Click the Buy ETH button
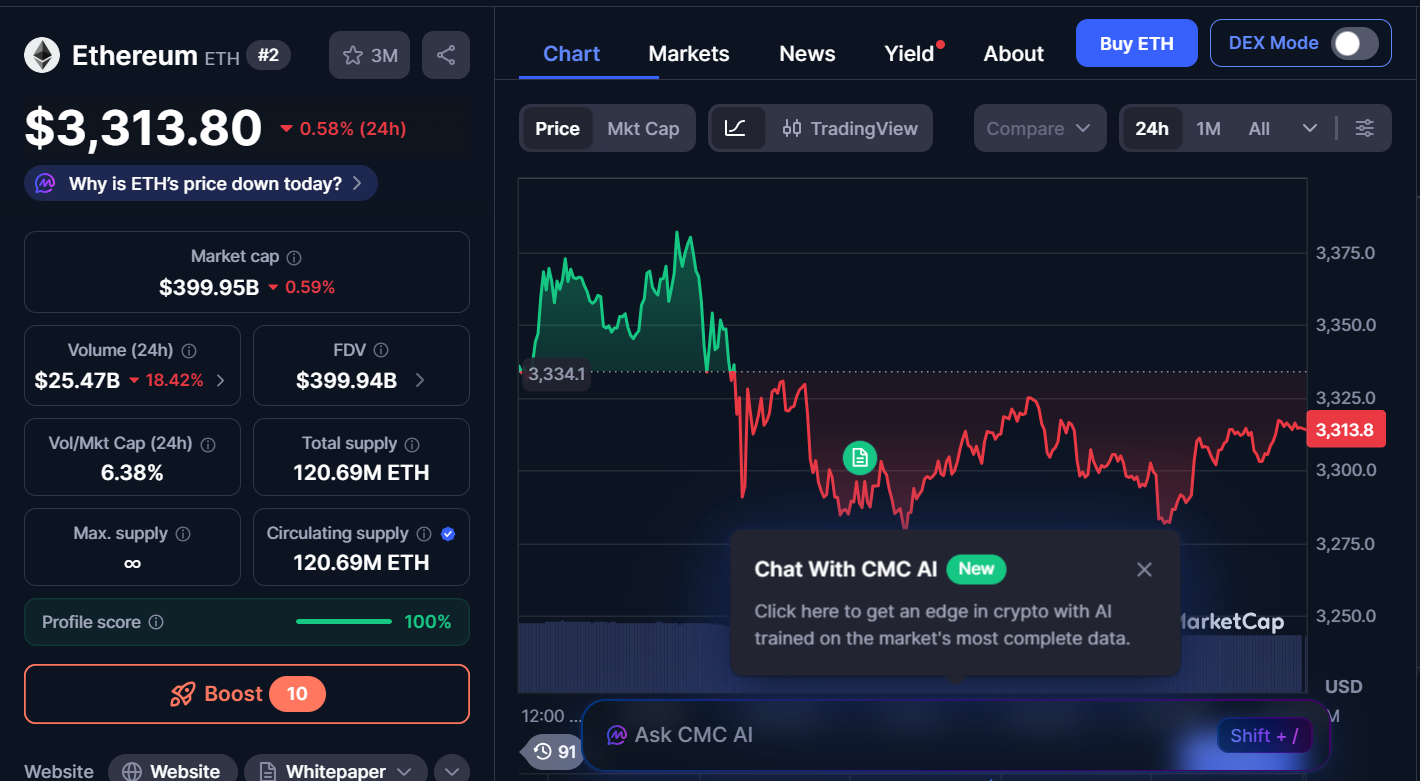Viewport: 1420px width, 781px height. (x=1136, y=43)
